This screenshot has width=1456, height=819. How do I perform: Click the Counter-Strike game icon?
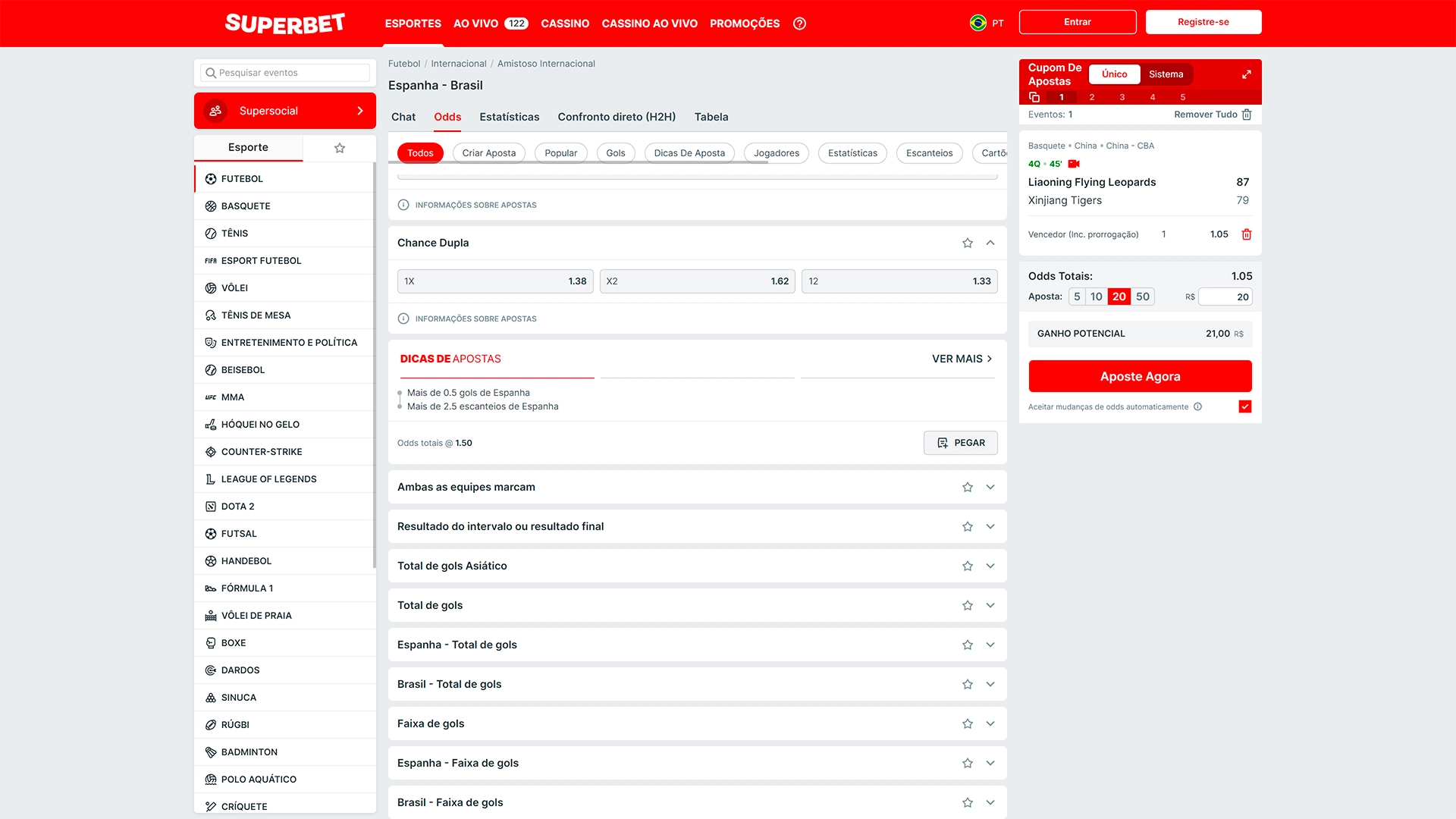[x=211, y=452]
